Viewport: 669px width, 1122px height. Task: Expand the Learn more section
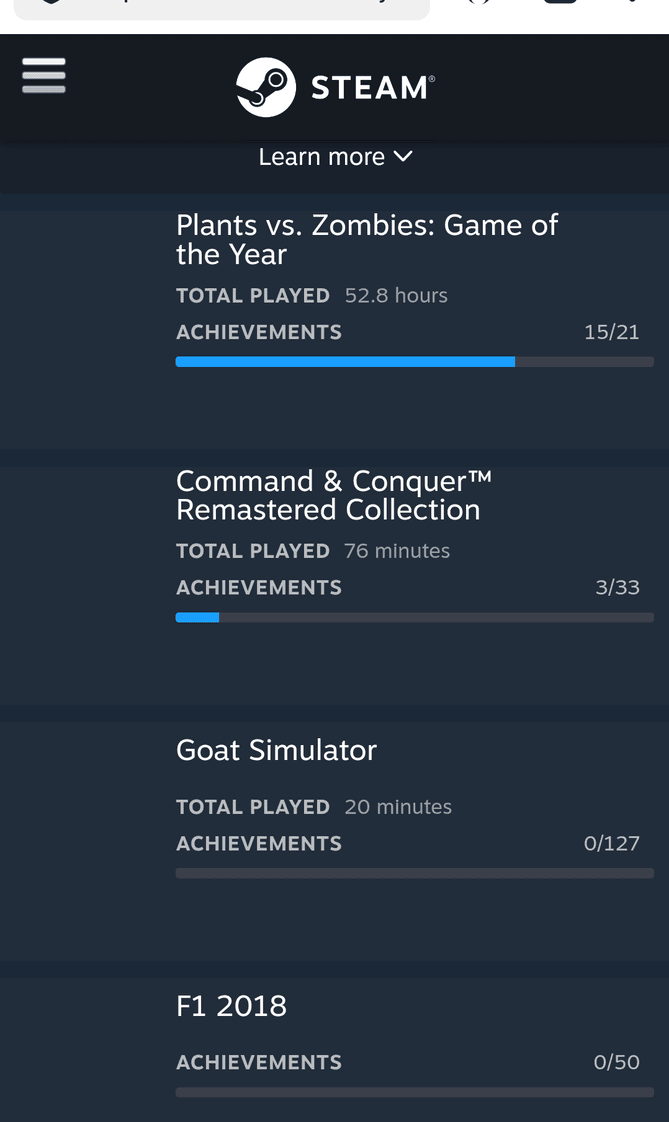pos(335,157)
